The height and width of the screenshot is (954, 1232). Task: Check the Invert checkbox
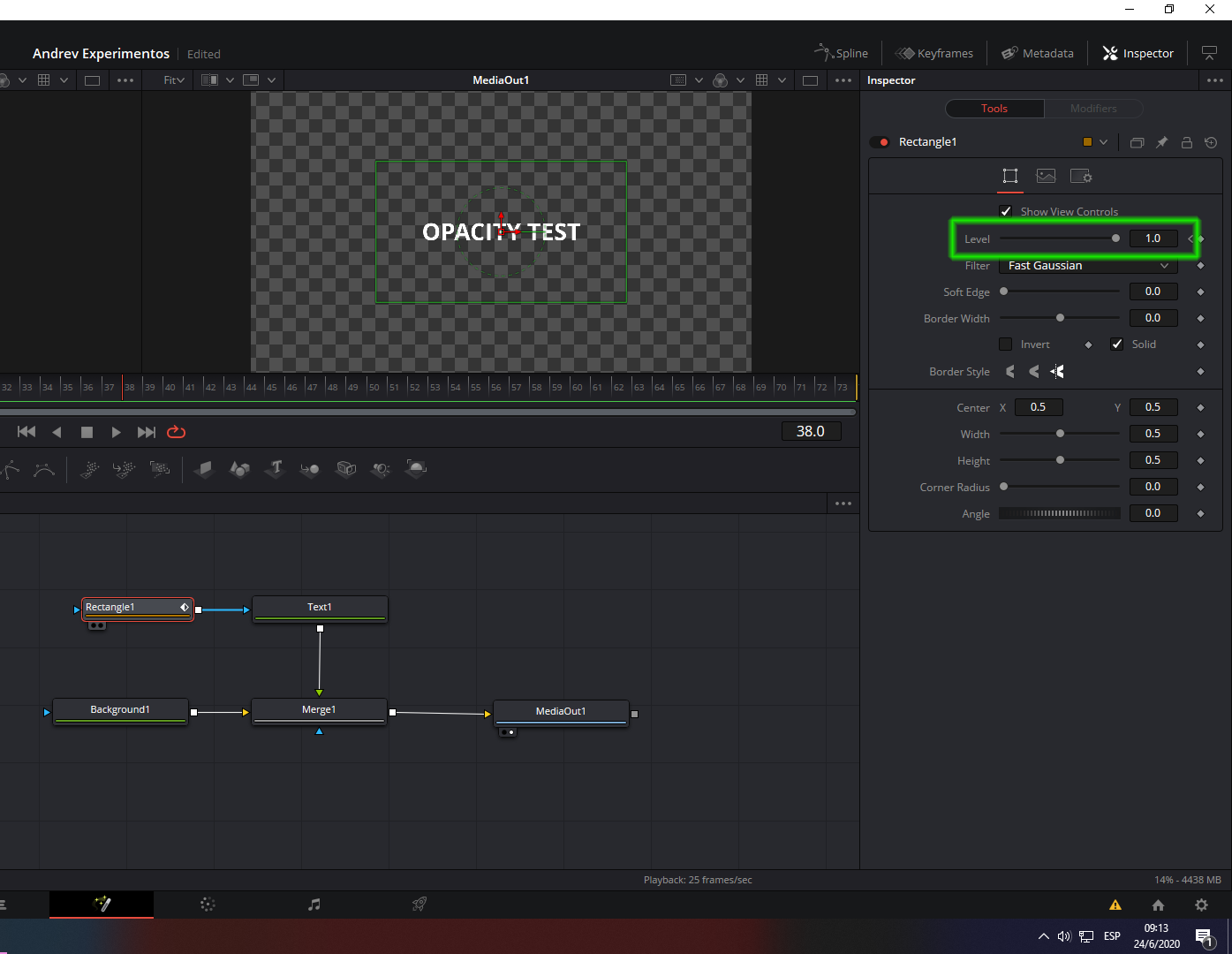(x=1005, y=344)
